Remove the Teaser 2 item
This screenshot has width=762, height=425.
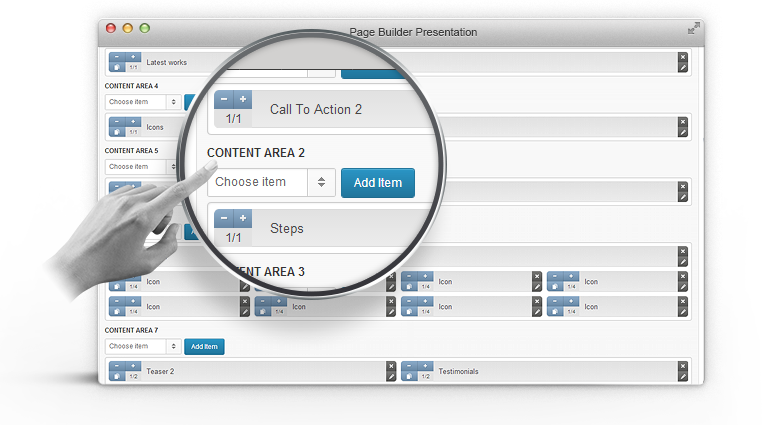[391, 365]
